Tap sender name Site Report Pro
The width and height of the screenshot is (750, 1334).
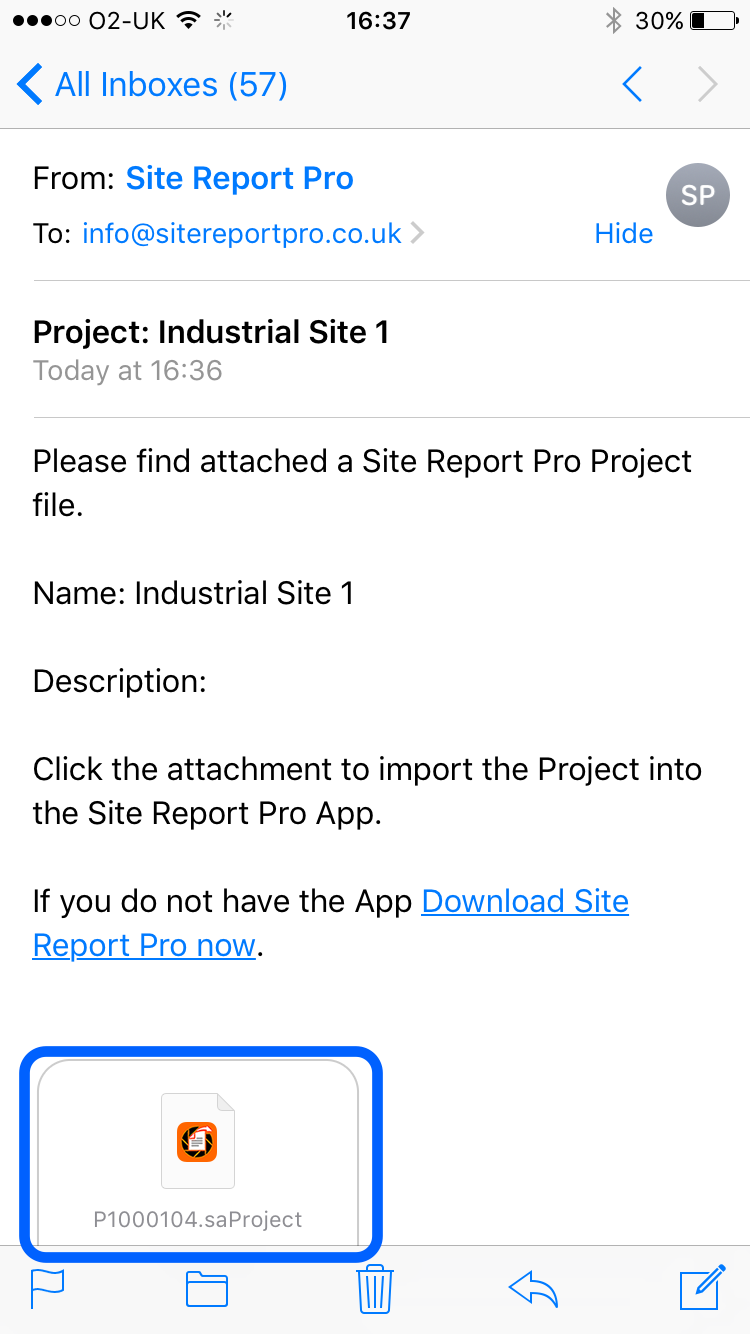coord(239,179)
